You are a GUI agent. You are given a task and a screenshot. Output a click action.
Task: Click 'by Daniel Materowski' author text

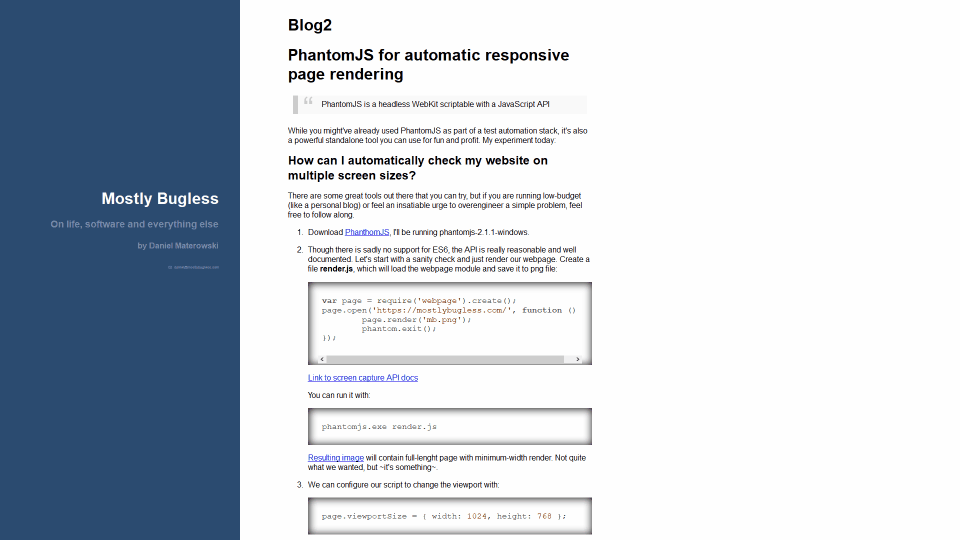coord(178,245)
